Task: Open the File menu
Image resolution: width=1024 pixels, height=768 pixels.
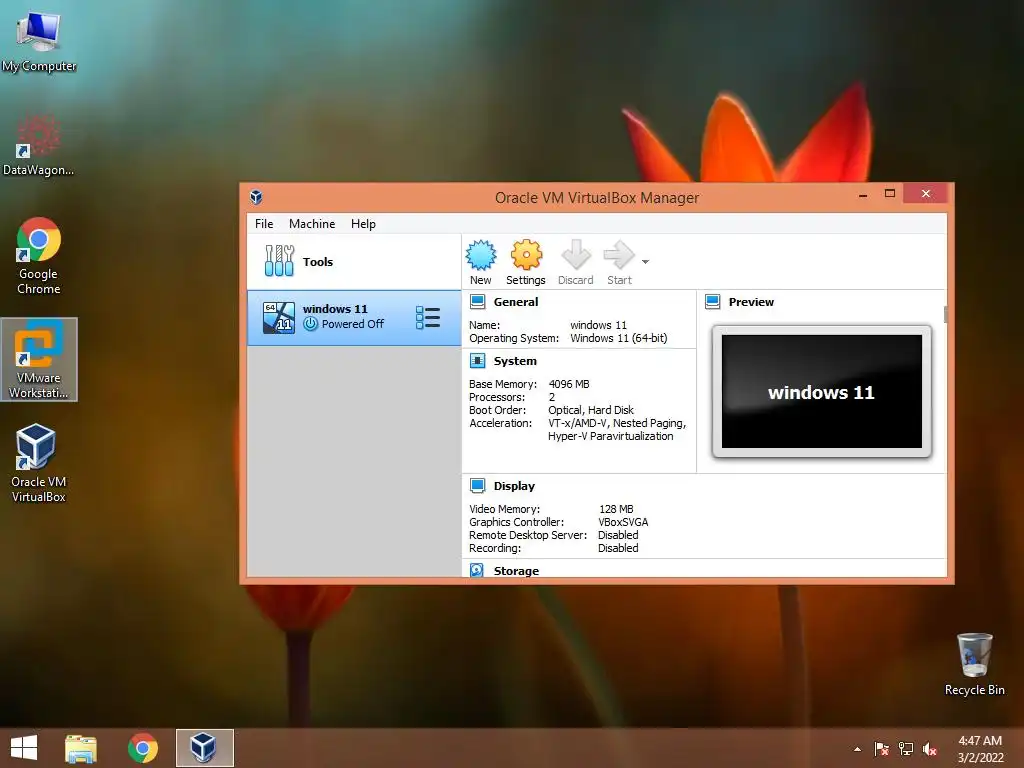Action: coord(264,223)
